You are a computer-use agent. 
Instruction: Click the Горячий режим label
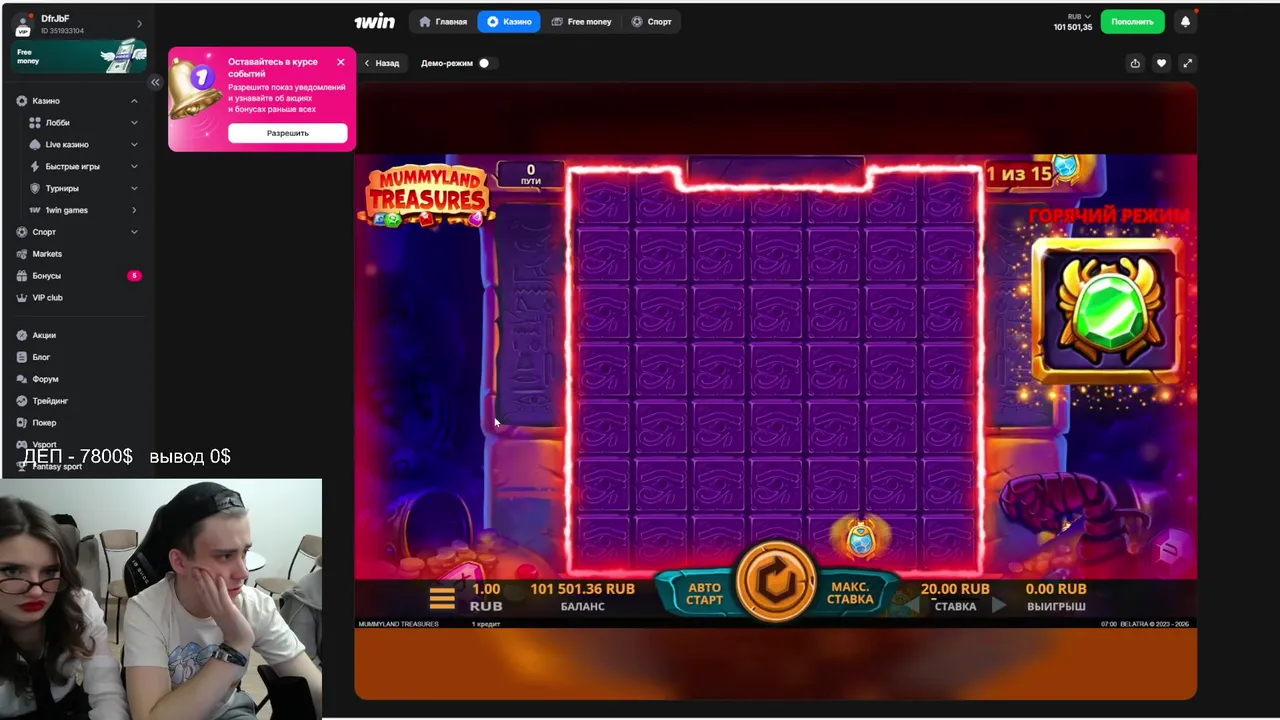pyautogui.click(x=1108, y=216)
